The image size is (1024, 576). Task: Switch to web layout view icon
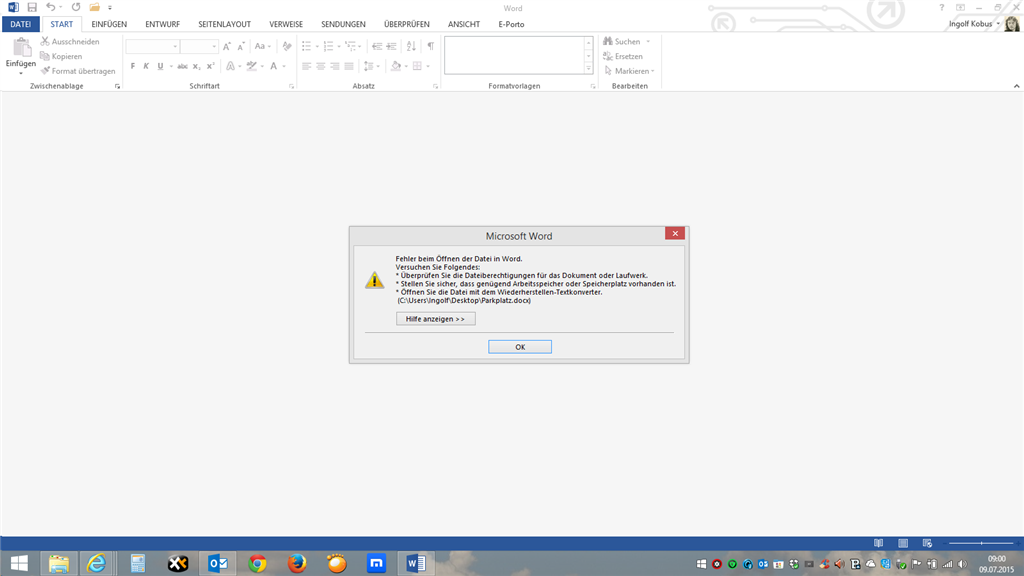(927, 543)
